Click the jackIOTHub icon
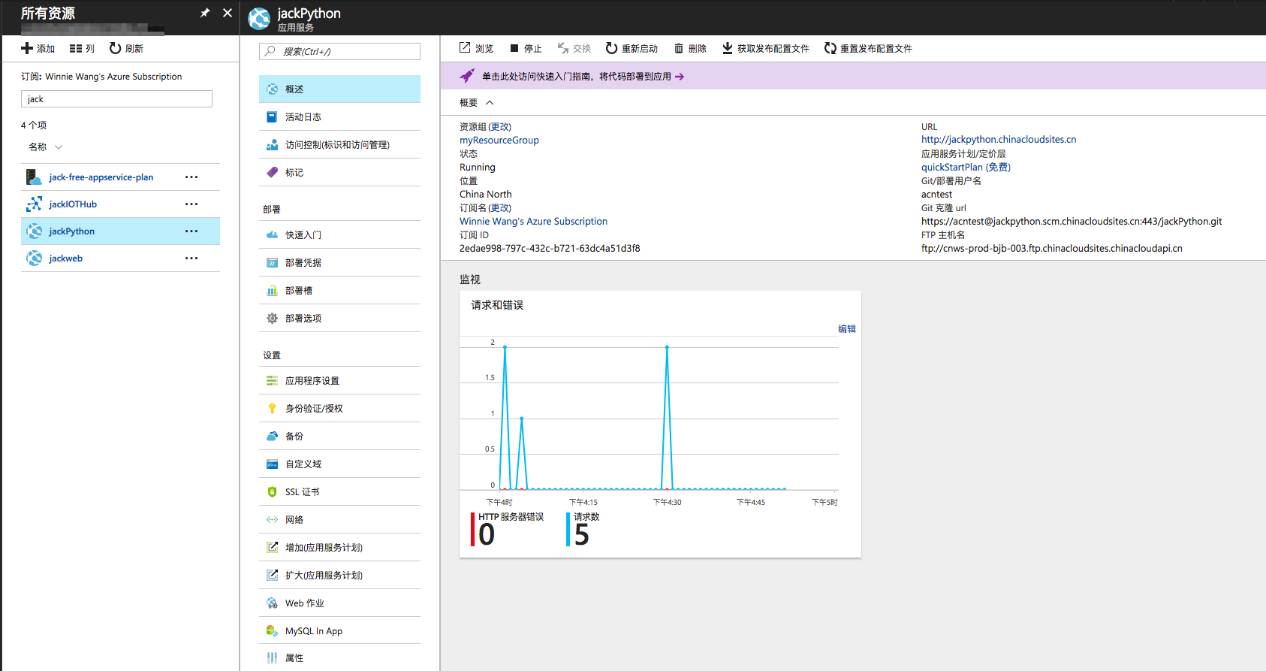This screenshot has width=1266, height=671. (33, 204)
